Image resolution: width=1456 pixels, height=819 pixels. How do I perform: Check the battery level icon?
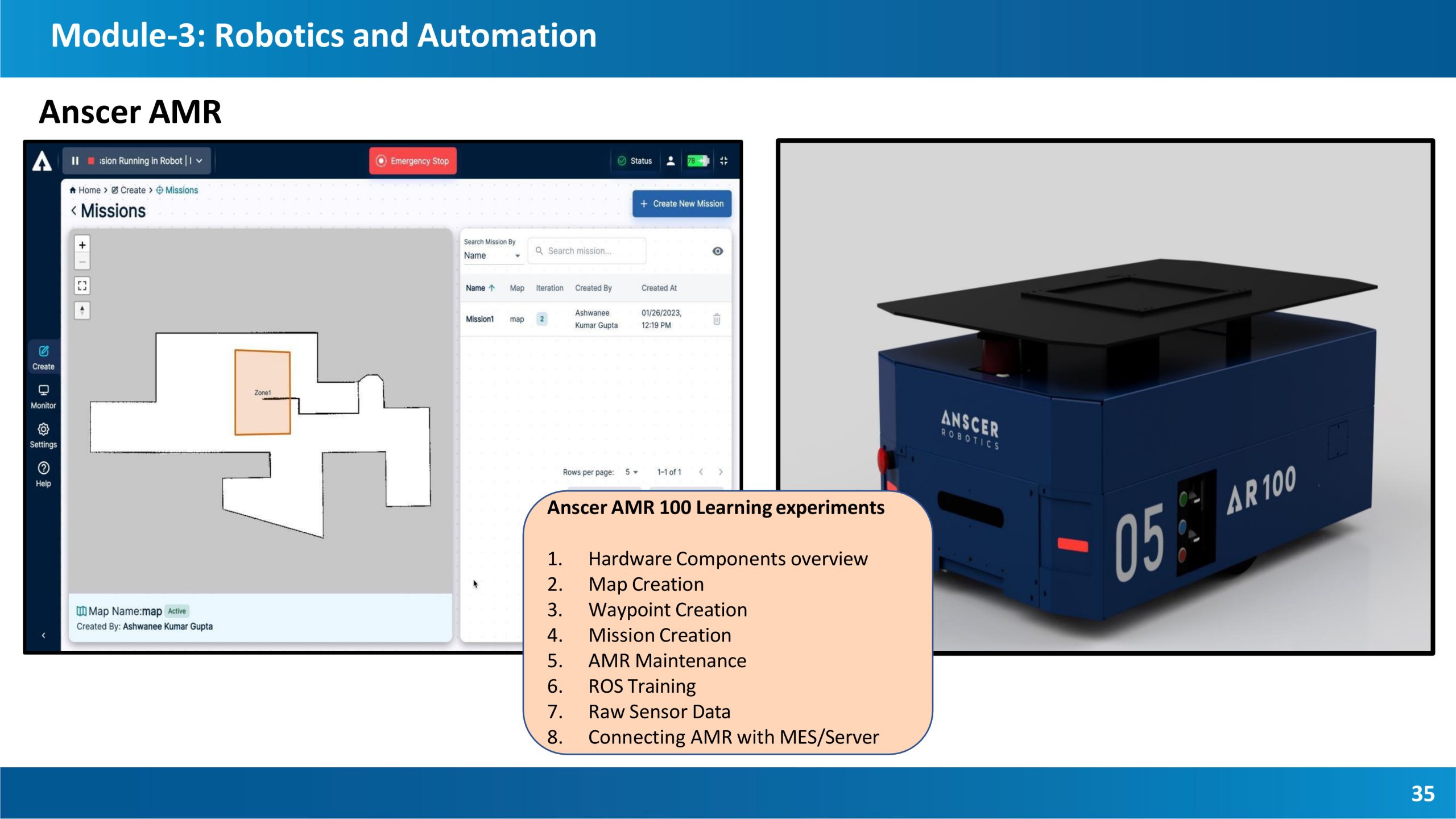pos(697,161)
